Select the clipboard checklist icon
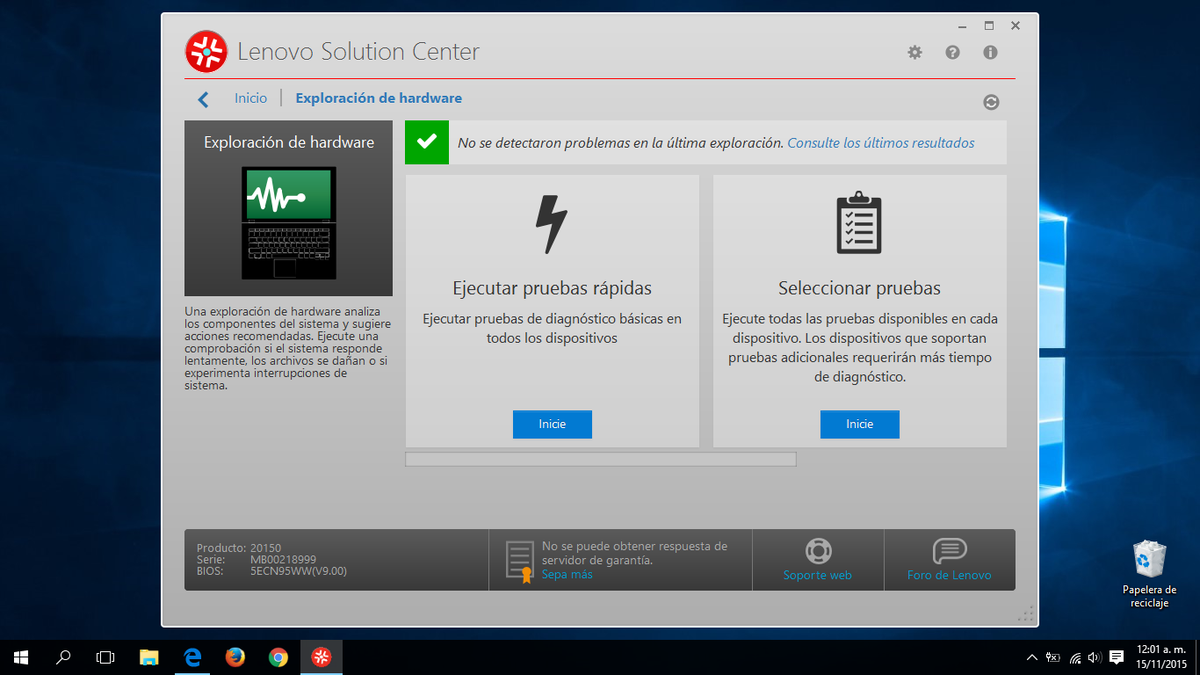This screenshot has height=675, width=1200. click(x=860, y=223)
